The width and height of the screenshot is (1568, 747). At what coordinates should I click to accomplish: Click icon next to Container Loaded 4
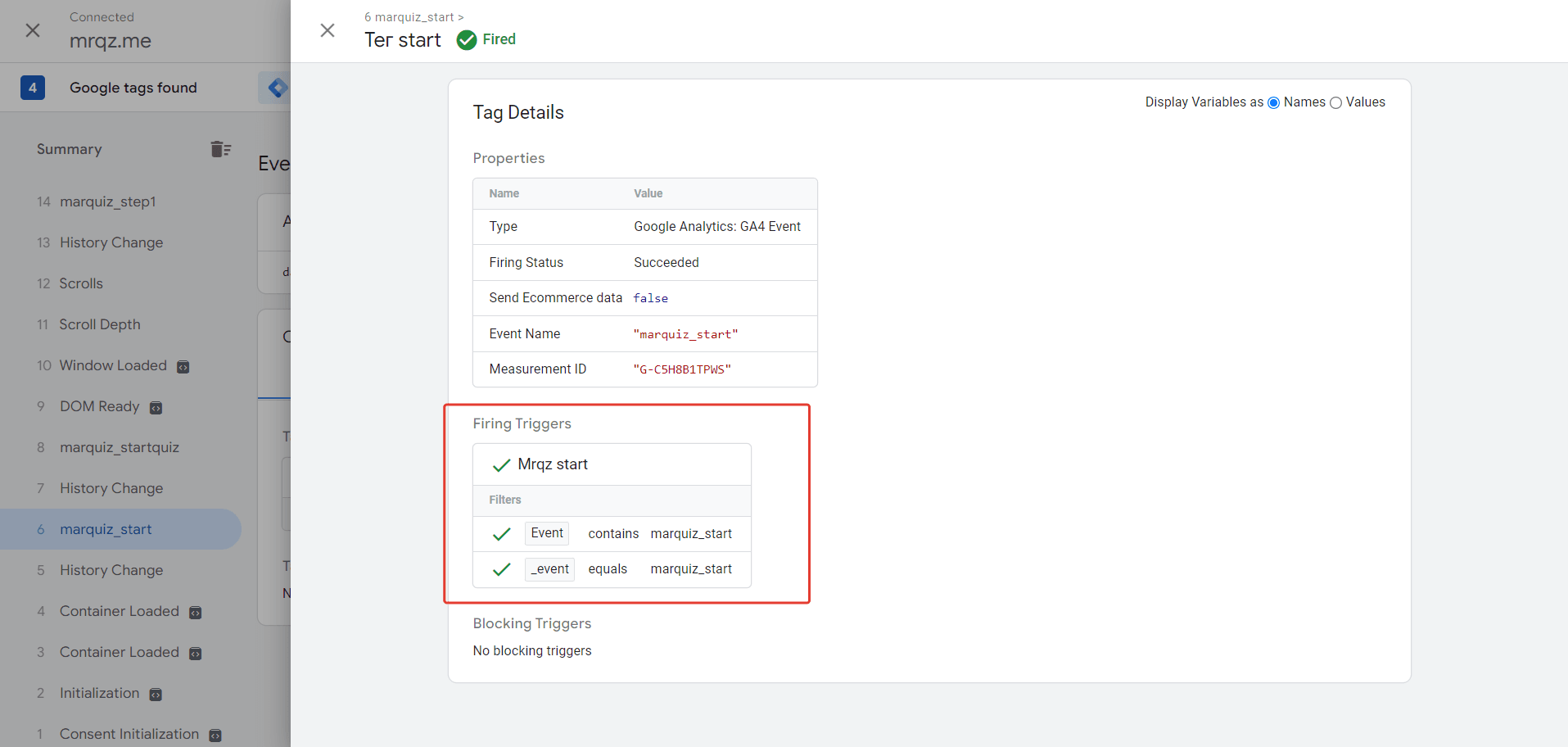[195, 613]
